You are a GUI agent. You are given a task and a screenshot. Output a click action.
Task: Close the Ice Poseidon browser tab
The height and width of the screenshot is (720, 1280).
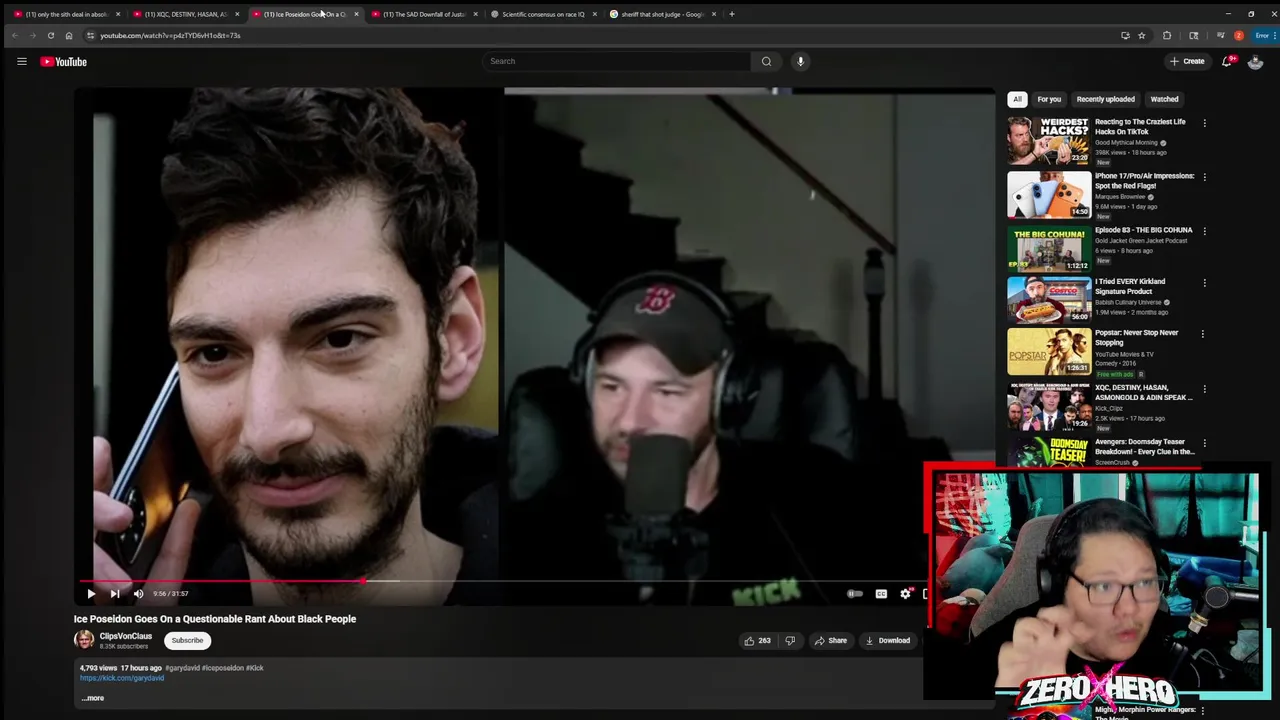point(356,14)
